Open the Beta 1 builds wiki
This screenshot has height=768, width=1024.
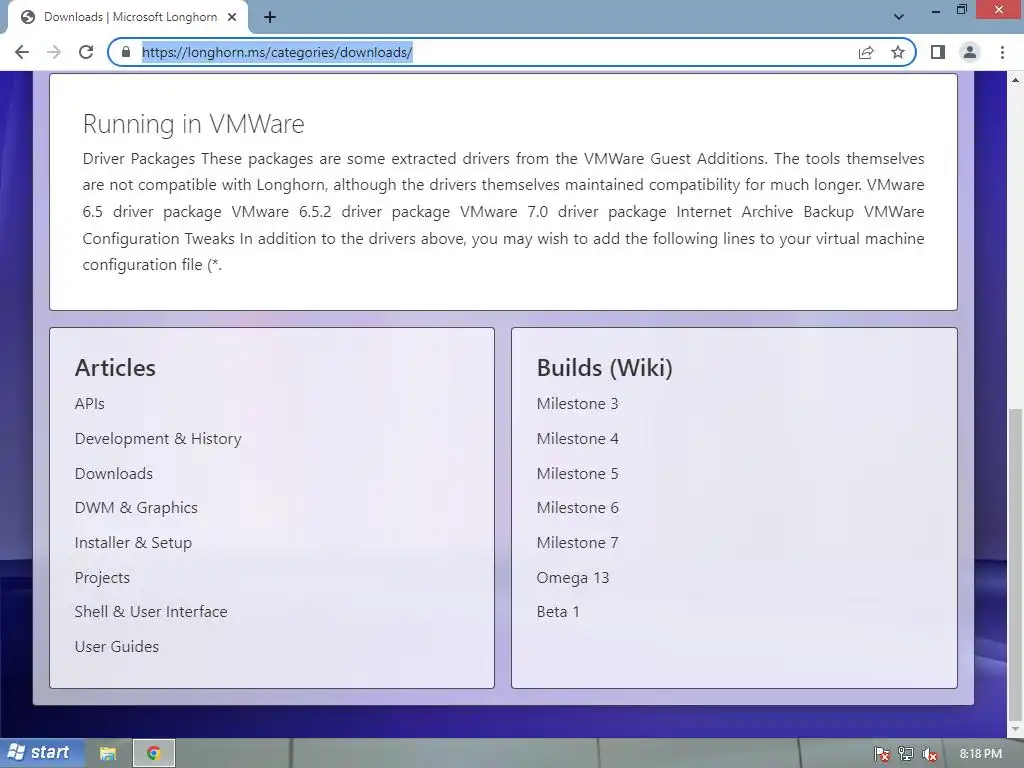558,612
